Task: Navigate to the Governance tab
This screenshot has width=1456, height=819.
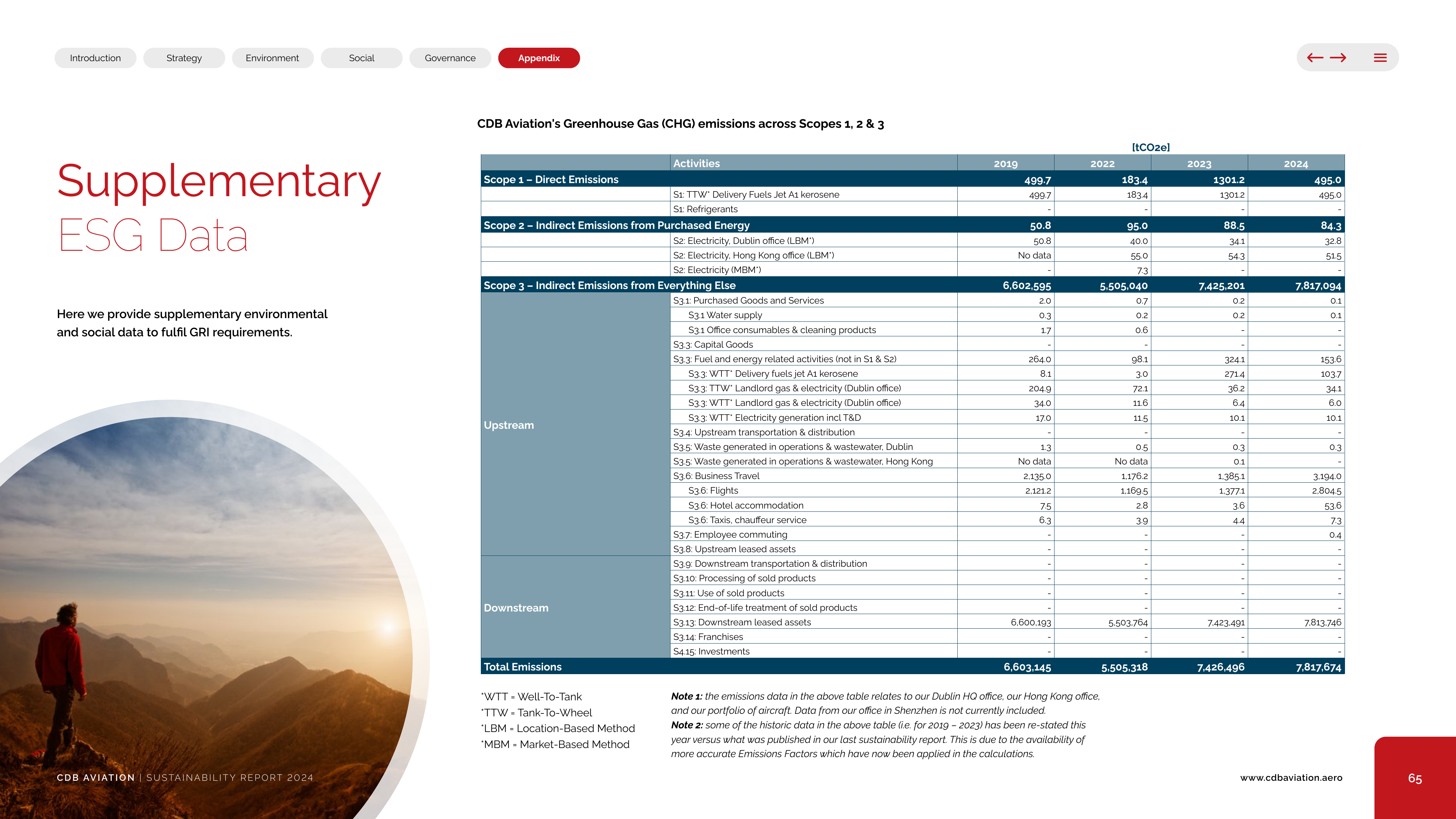Action: pyautogui.click(x=451, y=58)
